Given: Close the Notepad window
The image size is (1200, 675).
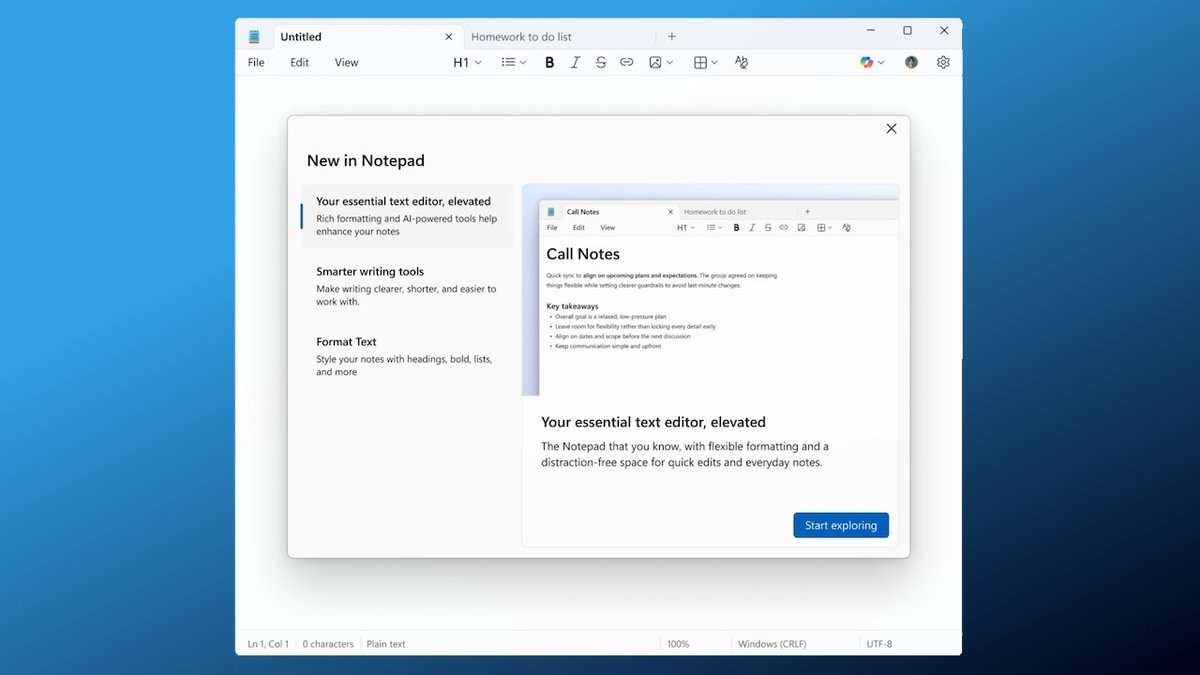Looking at the screenshot, I should click(x=944, y=31).
